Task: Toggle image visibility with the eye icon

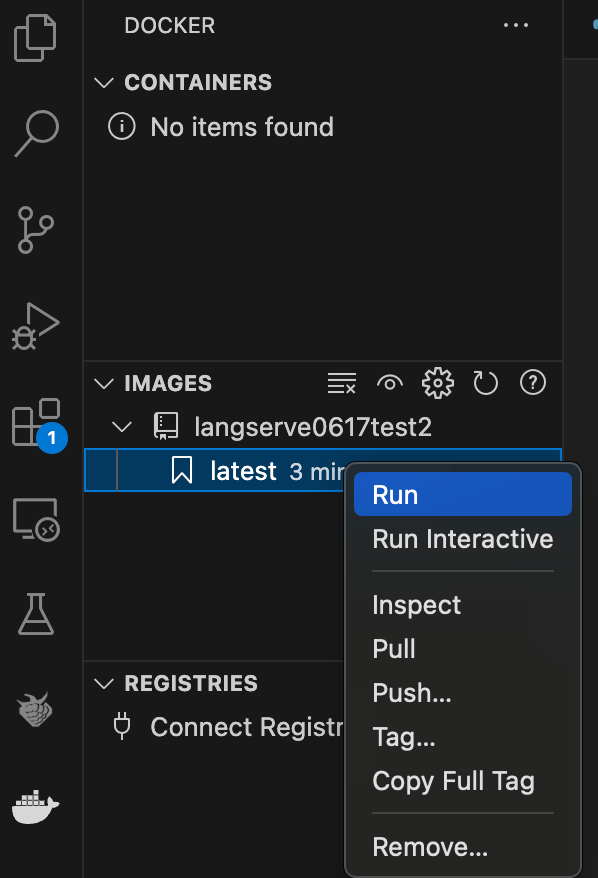Action: (390, 384)
